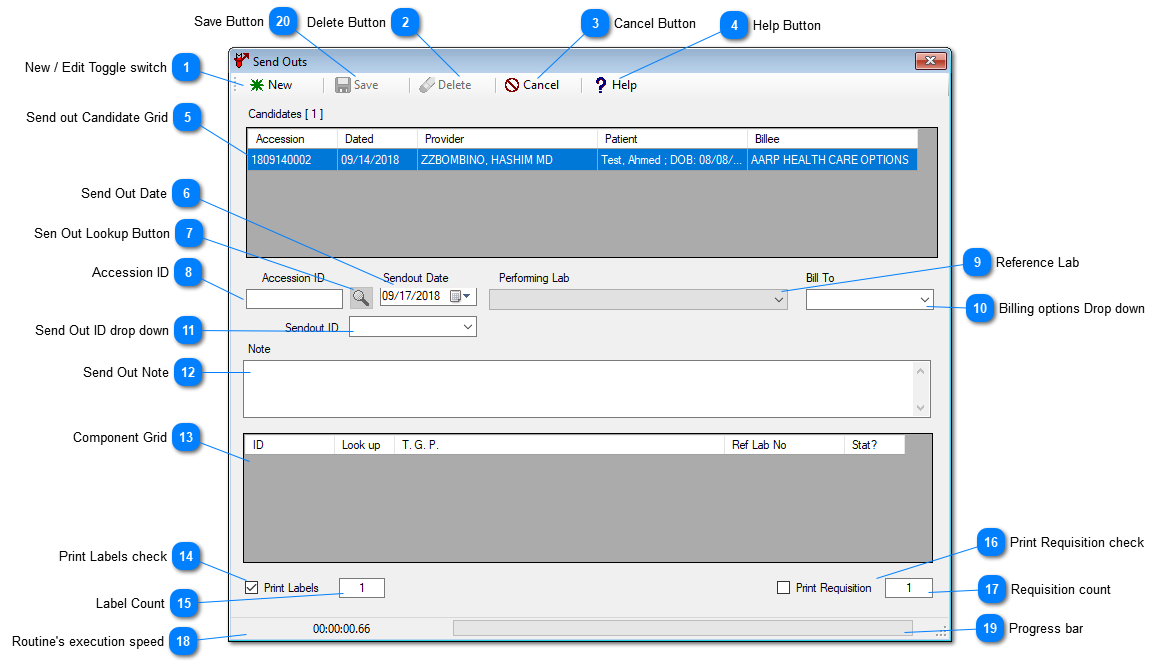Sort candidates by Accession column header
The height and width of the screenshot is (666, 1161).
[291, 139]
